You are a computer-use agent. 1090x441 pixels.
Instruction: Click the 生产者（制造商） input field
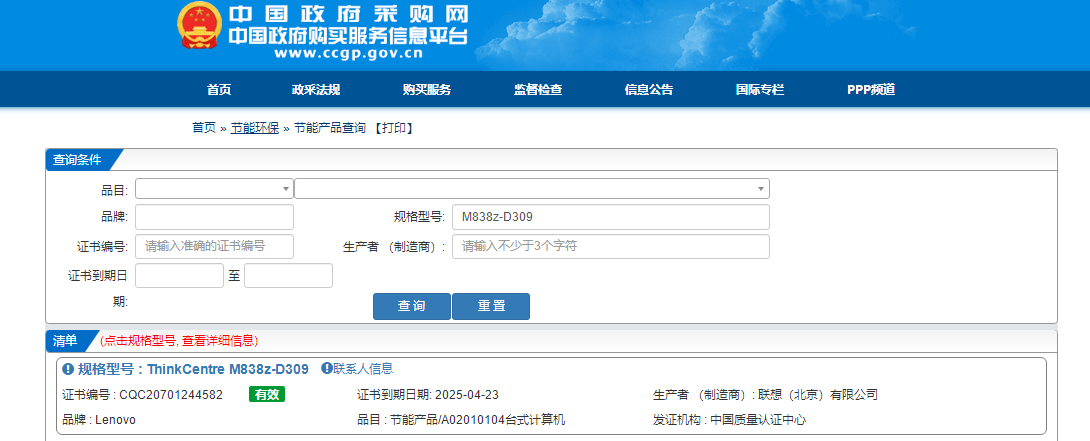click(x=611, y=246)
